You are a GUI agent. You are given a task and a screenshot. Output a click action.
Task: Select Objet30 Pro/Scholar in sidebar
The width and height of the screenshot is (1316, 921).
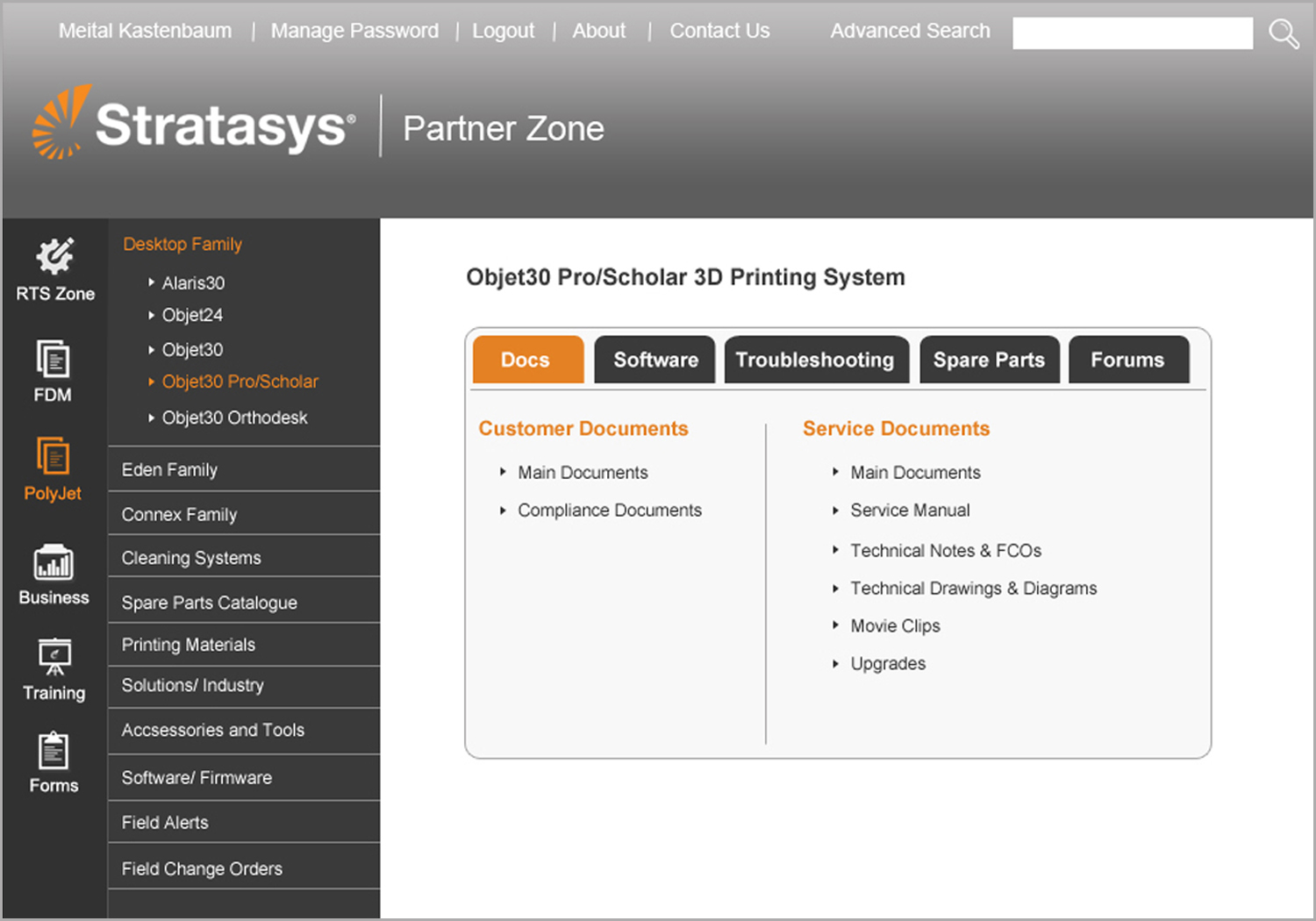(x=240, y=382)
